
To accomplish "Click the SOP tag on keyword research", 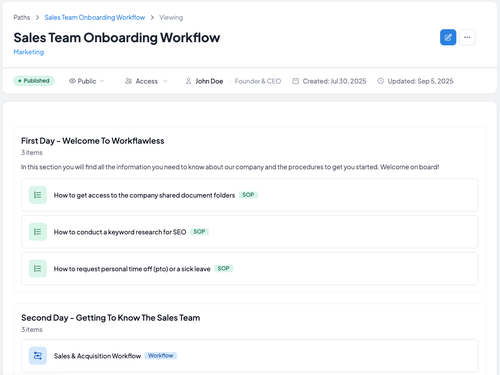I will click(x=199, y=231).
